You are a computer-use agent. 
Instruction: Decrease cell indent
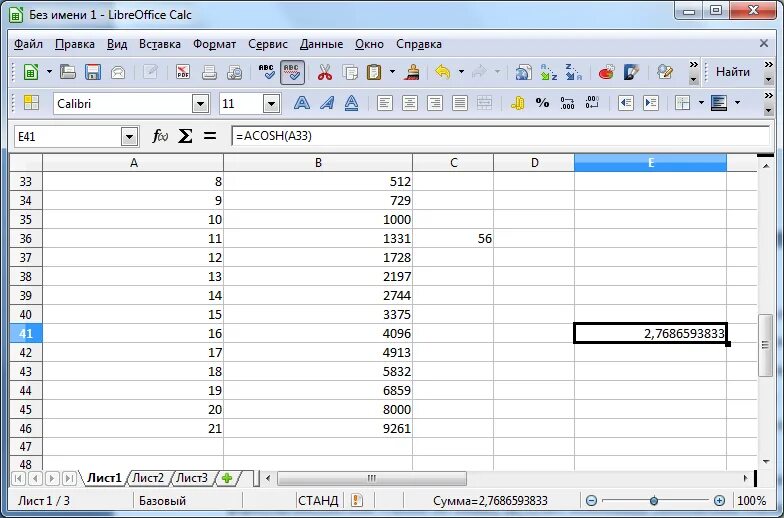tap(626, 103)
